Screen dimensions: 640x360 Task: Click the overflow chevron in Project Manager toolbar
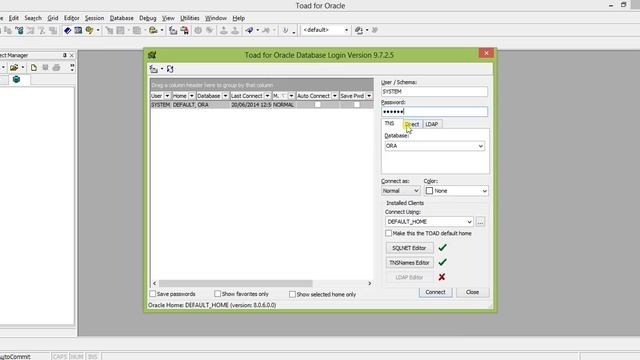pyautogui.click(x=72, y=67)
